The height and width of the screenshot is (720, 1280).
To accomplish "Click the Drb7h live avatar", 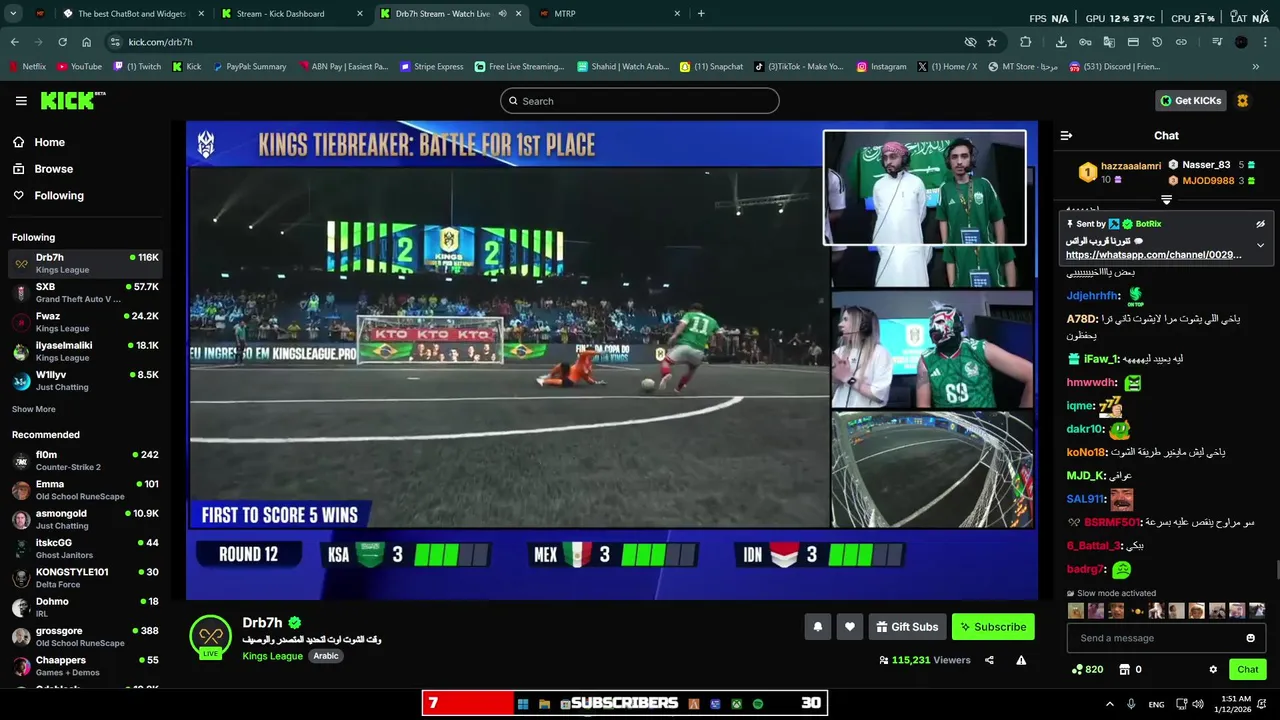I will point(210,636).
